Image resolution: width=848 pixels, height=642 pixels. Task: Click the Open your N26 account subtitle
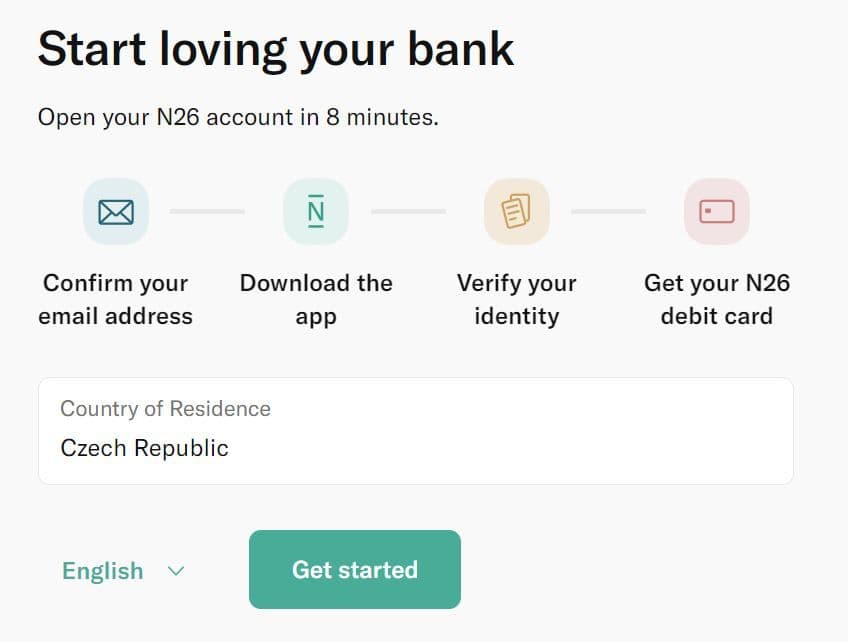238,117
